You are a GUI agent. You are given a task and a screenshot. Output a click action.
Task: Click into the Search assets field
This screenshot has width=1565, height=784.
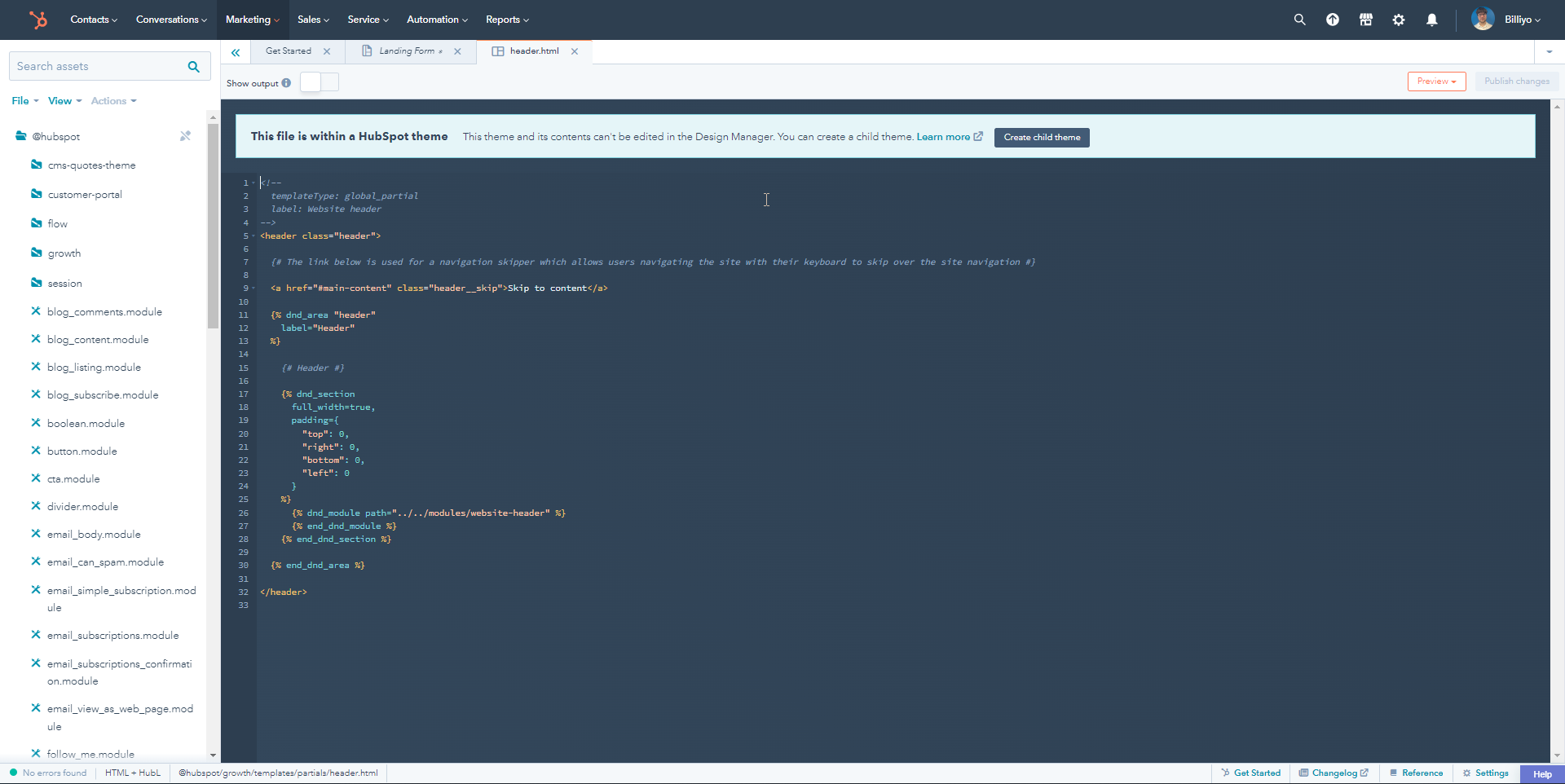(x=98, y=67)
